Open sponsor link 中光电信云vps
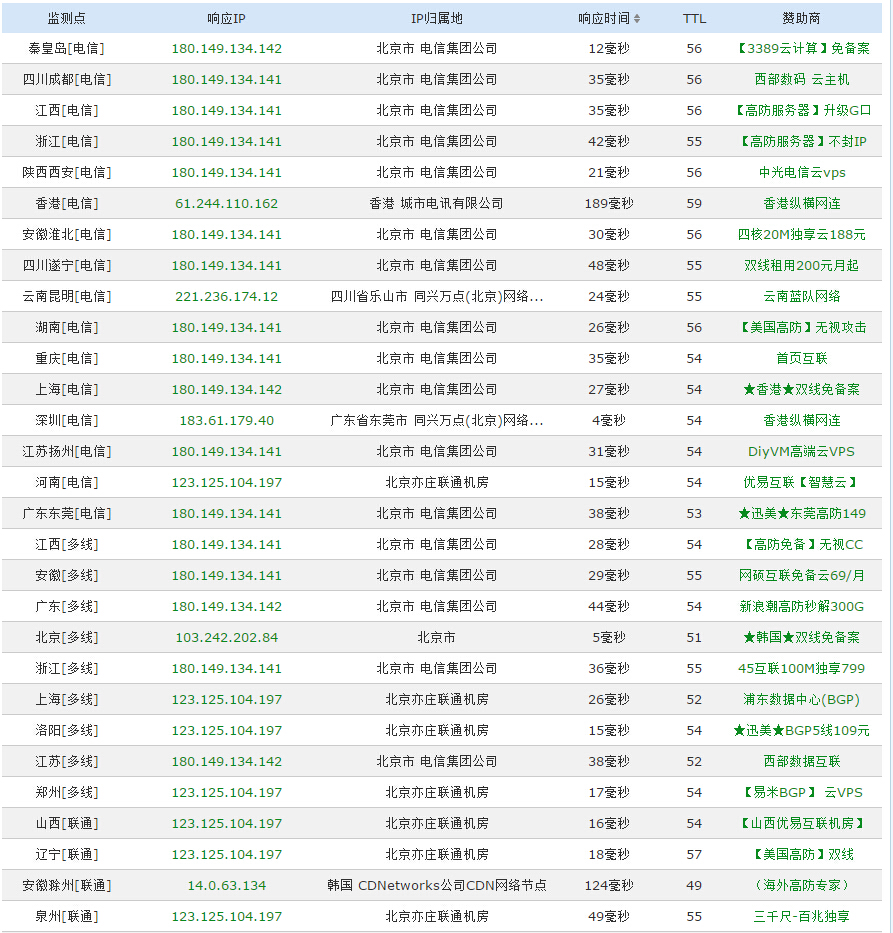893x933 pixels. [801, 173]
